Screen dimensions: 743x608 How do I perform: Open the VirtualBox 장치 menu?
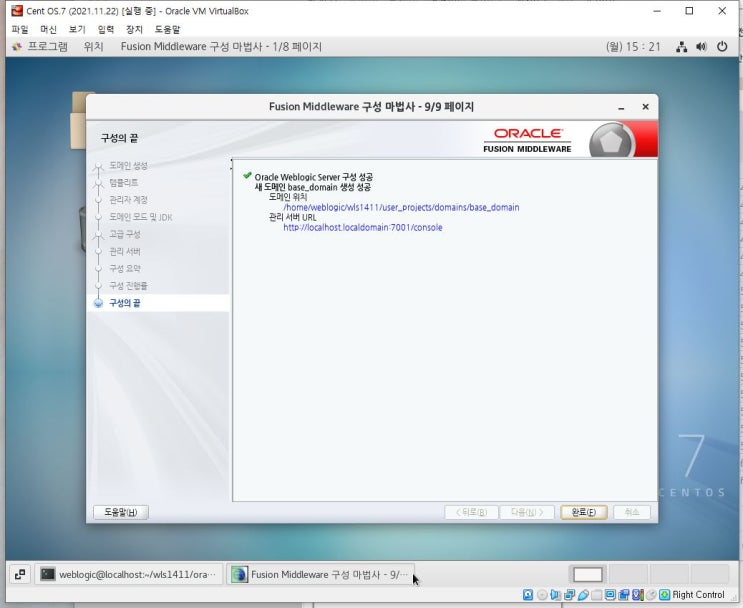point(134,29)
